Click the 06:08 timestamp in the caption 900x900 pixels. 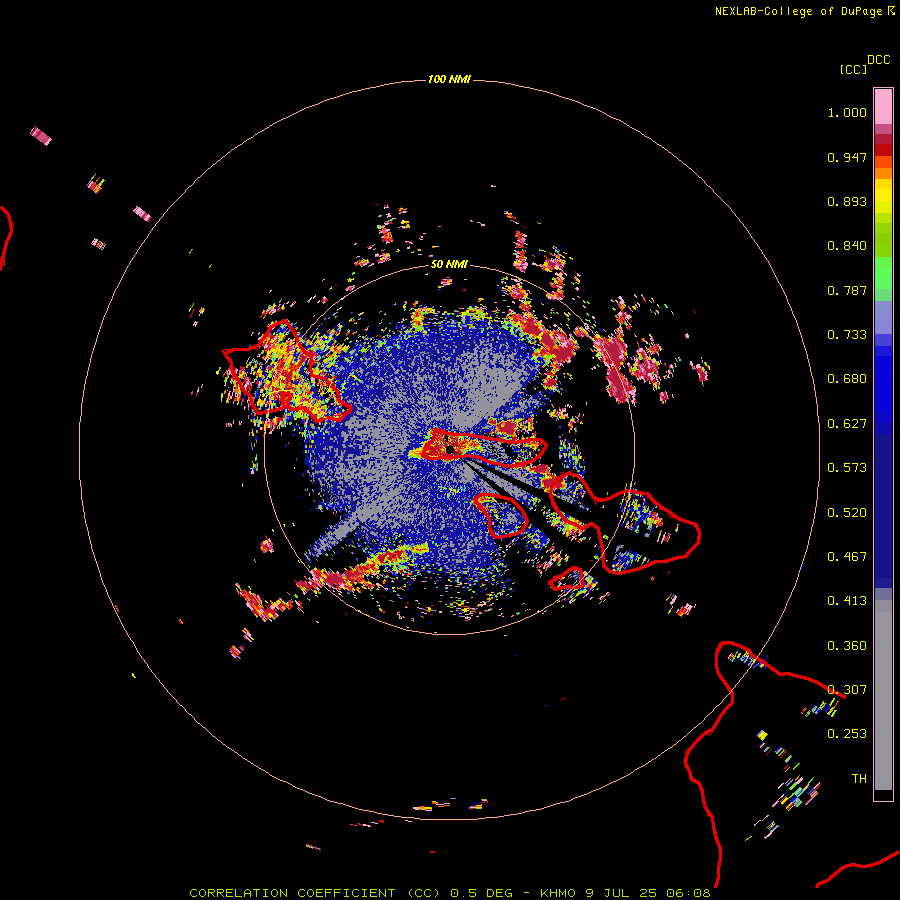pyautogui.click(x=688, y=893)
